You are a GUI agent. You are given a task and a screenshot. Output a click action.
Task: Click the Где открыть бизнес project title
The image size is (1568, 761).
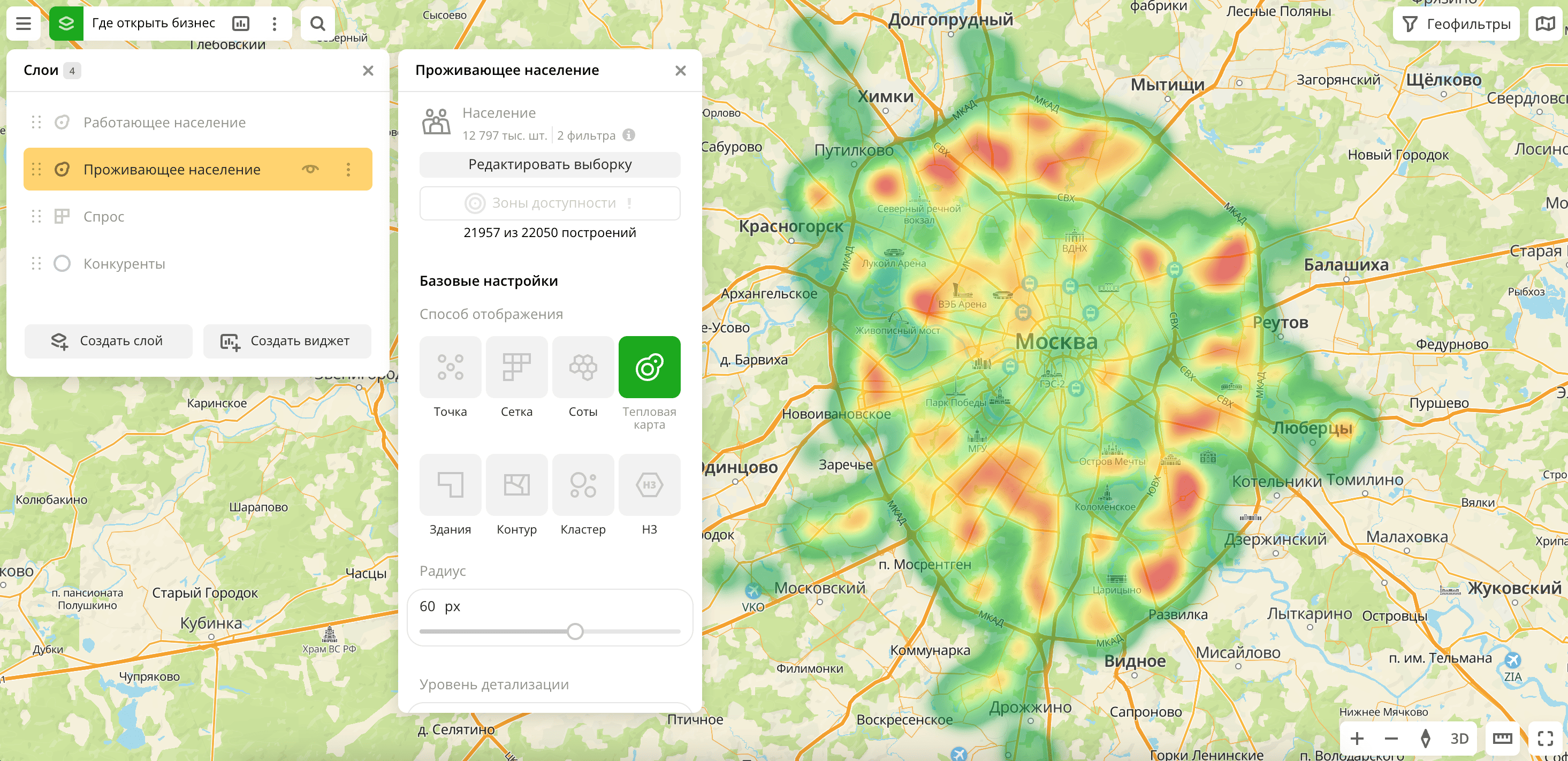pyautogui.click(x=154, y=24)
